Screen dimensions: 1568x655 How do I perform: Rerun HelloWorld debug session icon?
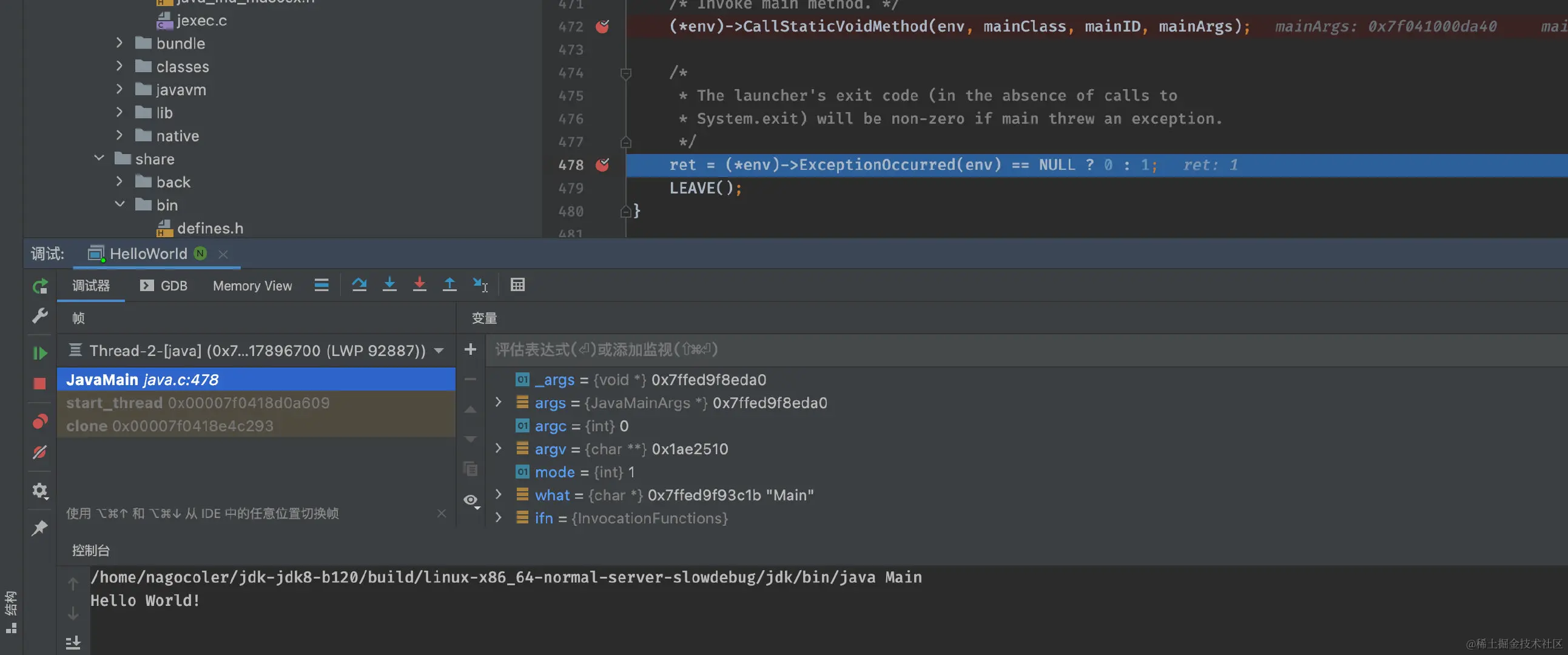coord(39,286)
